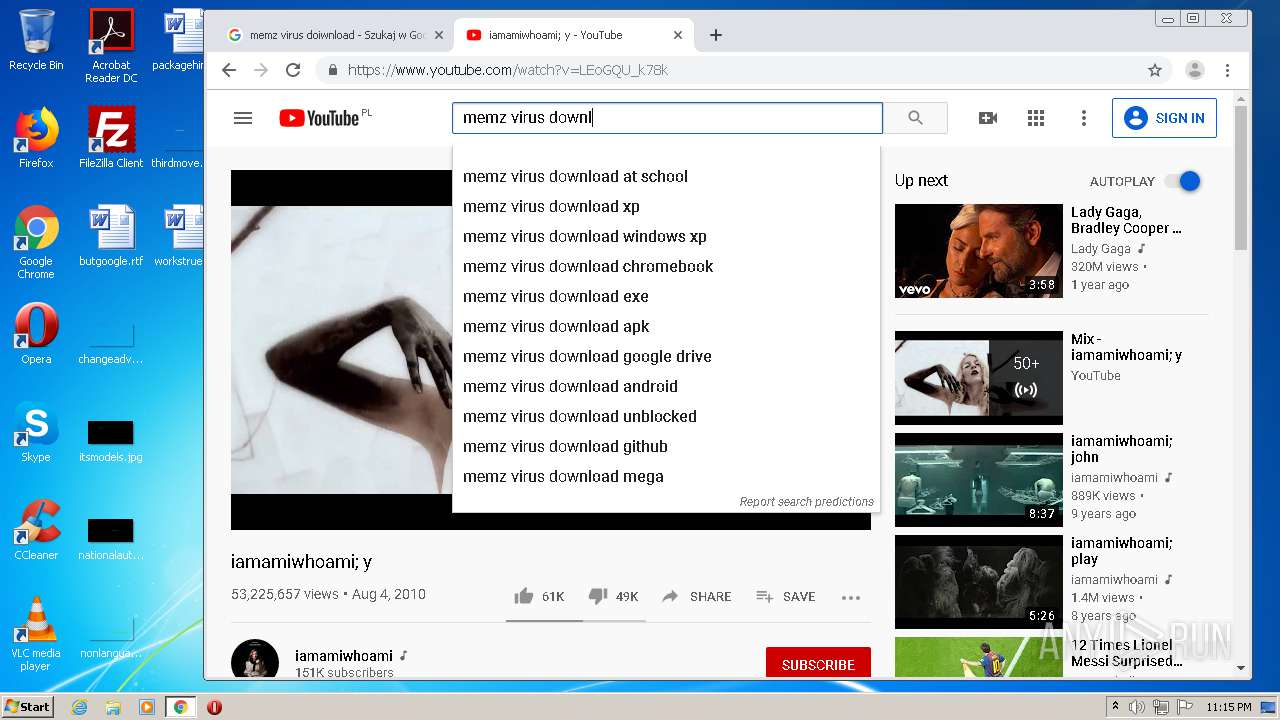This screenshot has height=720, width=1280.
Task: Open iamamiwhoami channel name link
Action: pyautogui.click(x=344, y=656)
